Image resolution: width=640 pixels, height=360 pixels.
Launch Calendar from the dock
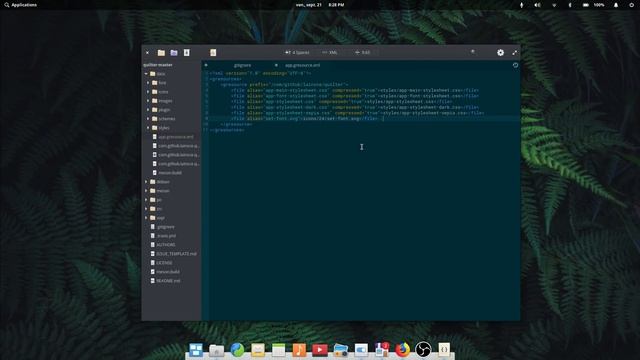tap(278, 350)
